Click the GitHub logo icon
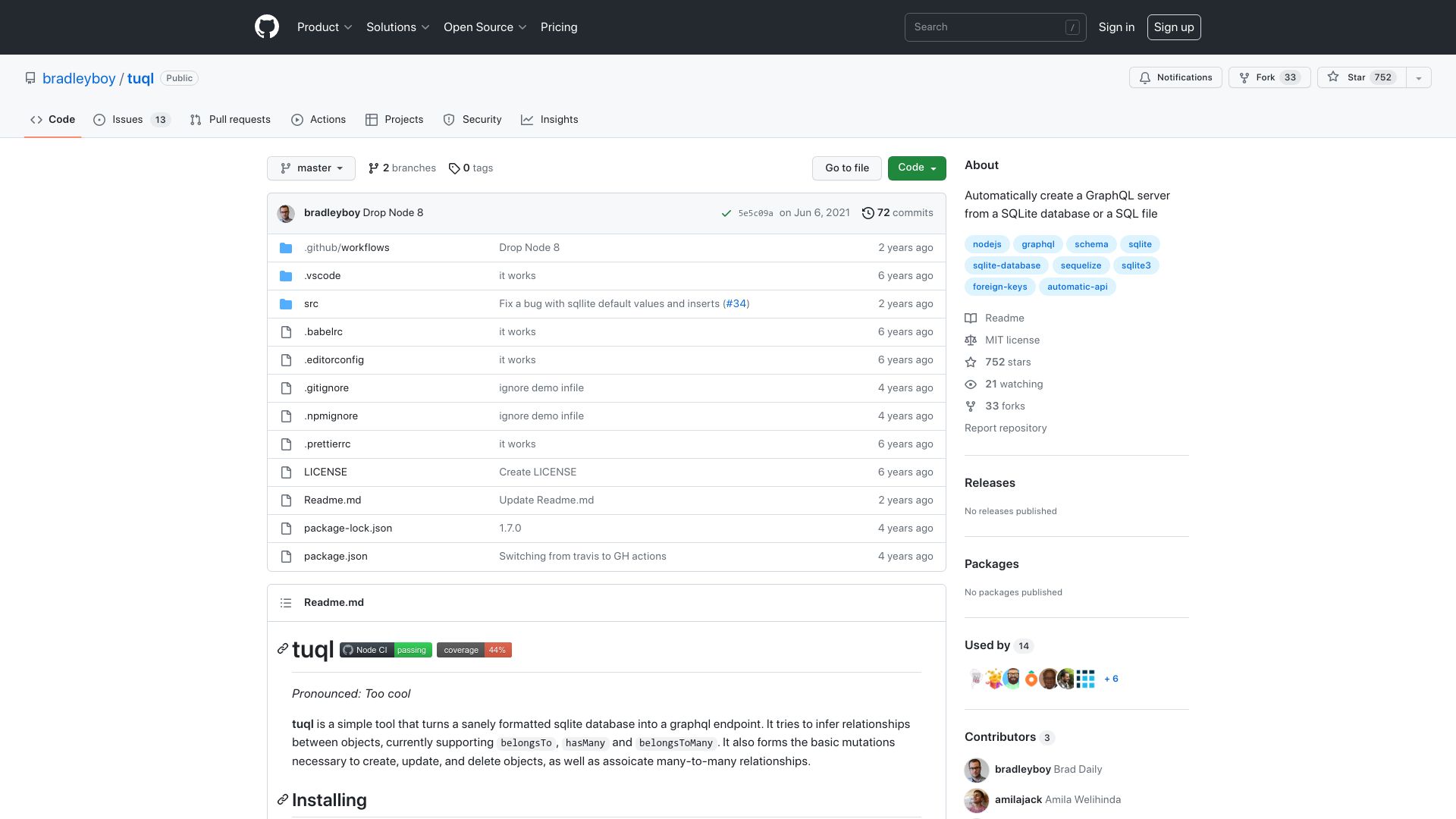 [x=267, y=27]
